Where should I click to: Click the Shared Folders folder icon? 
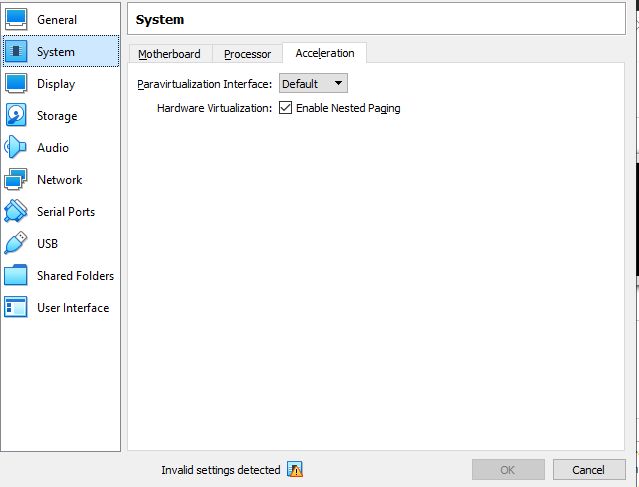coord(15,275)
